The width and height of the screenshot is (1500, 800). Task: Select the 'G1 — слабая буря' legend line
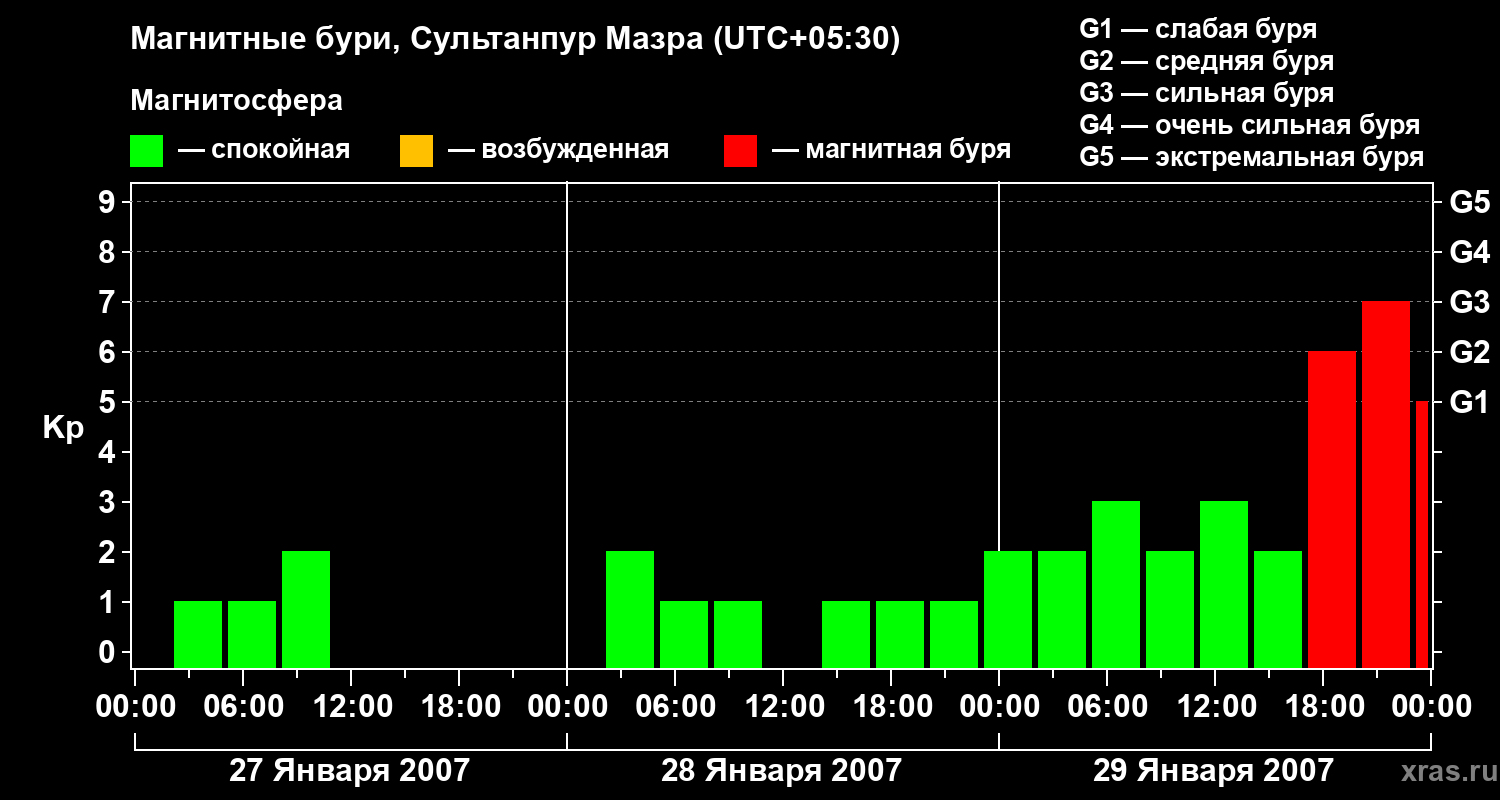click(1198, 29)
